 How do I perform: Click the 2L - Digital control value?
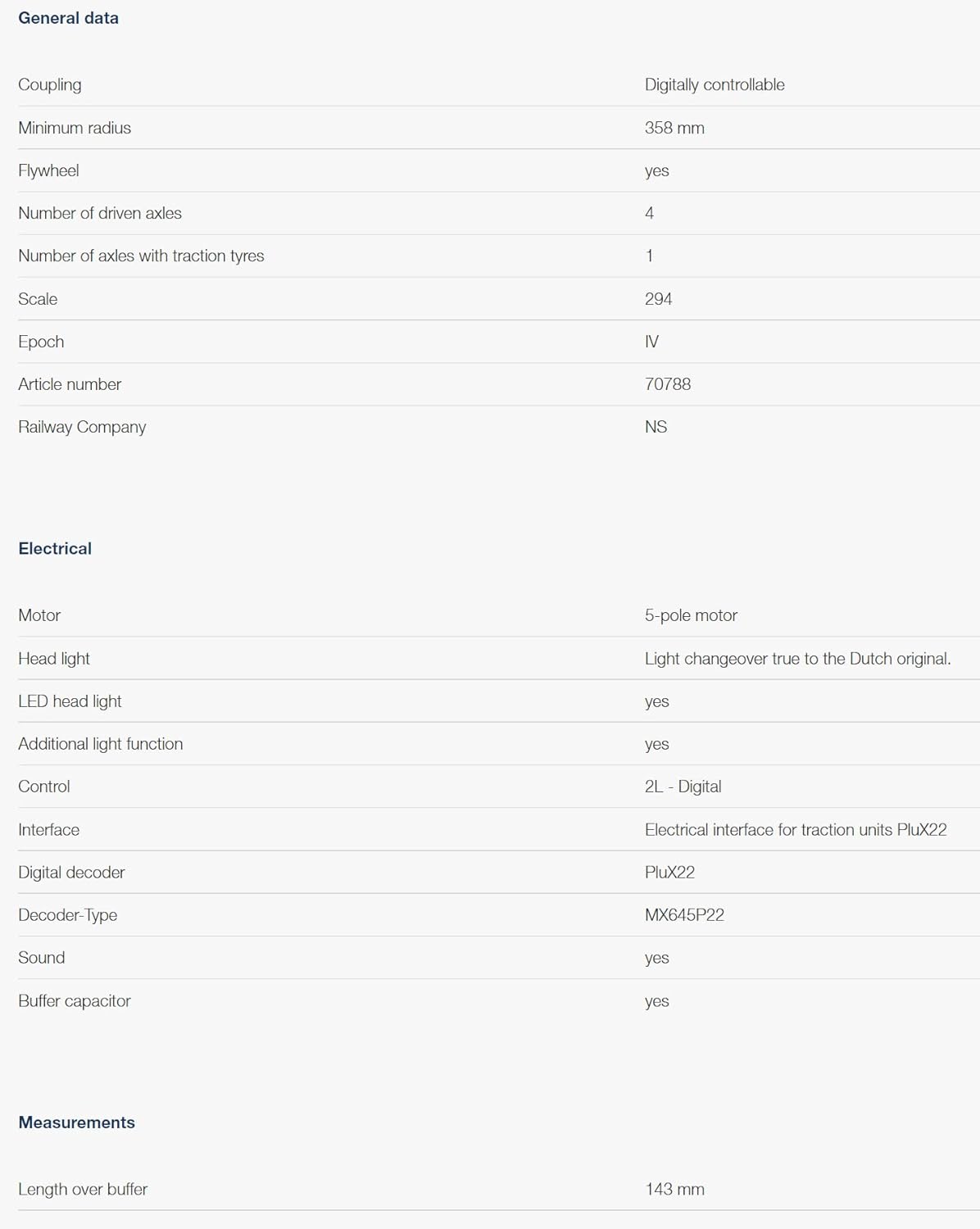point(683,787)
